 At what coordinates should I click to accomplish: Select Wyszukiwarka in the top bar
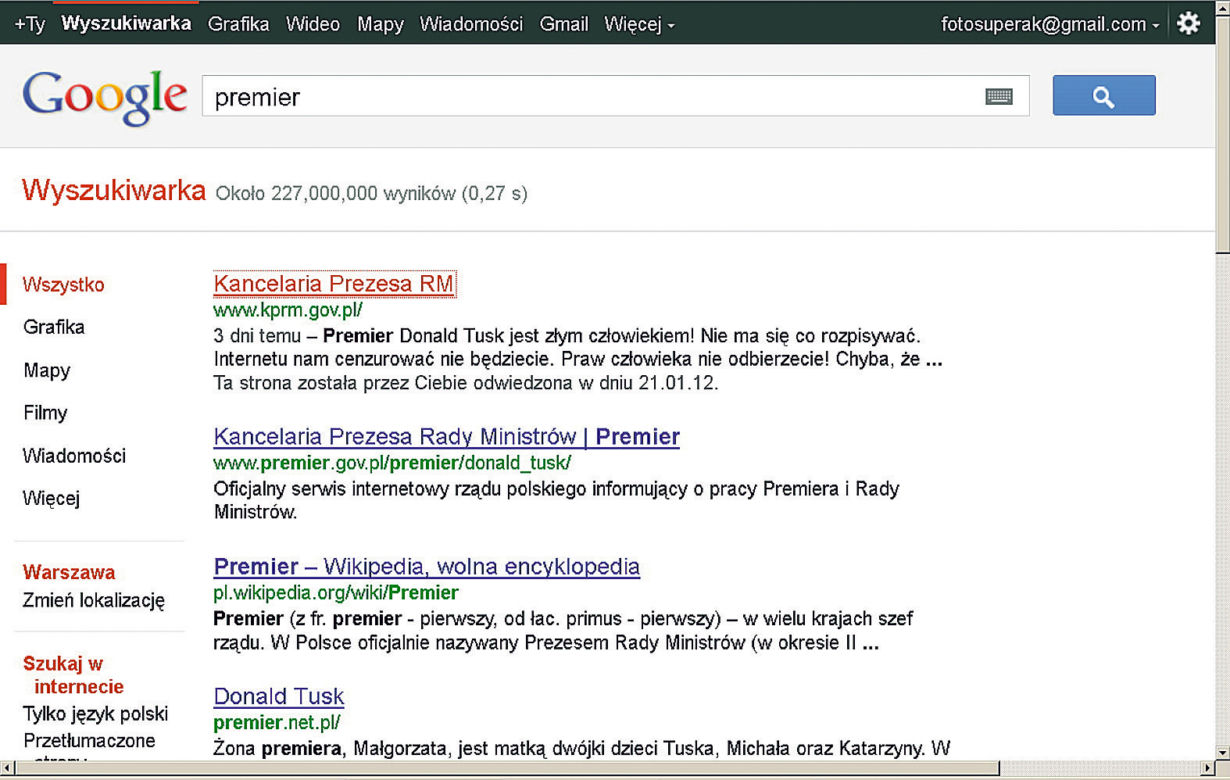click(x=126, y=24)
